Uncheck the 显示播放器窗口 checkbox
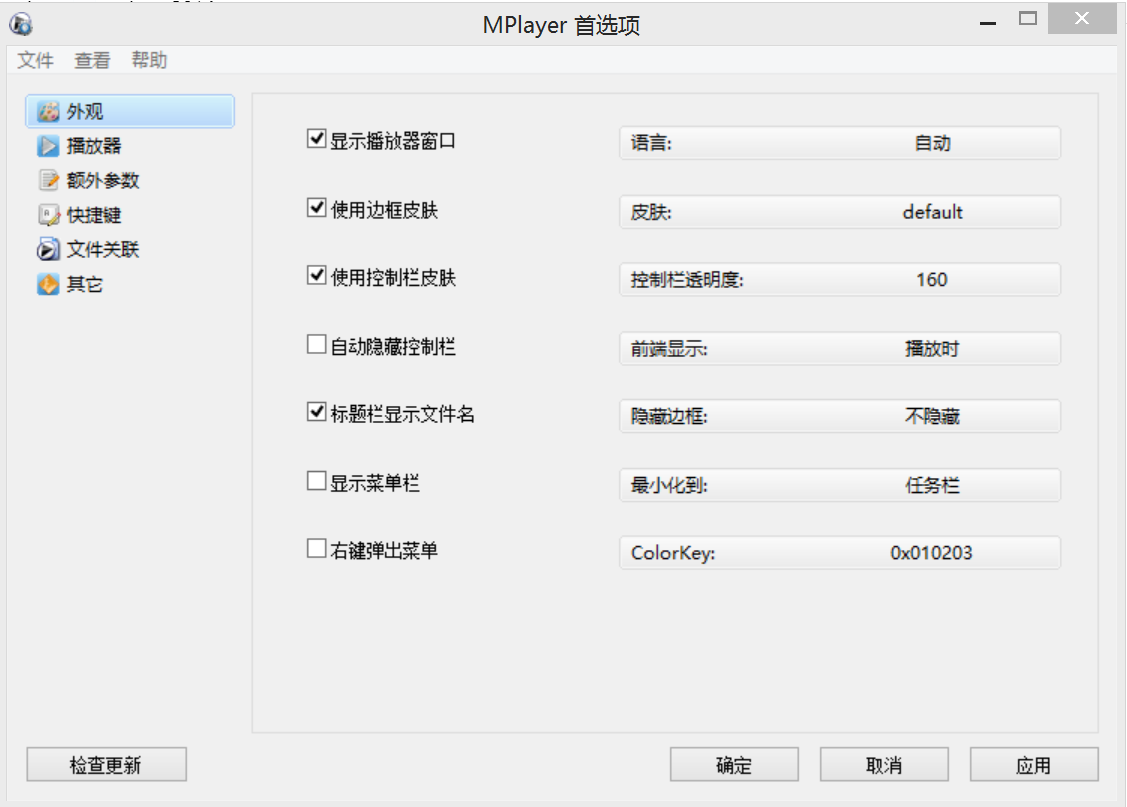Viewport: 1127px width, 807px height. [x=316, y=139]
